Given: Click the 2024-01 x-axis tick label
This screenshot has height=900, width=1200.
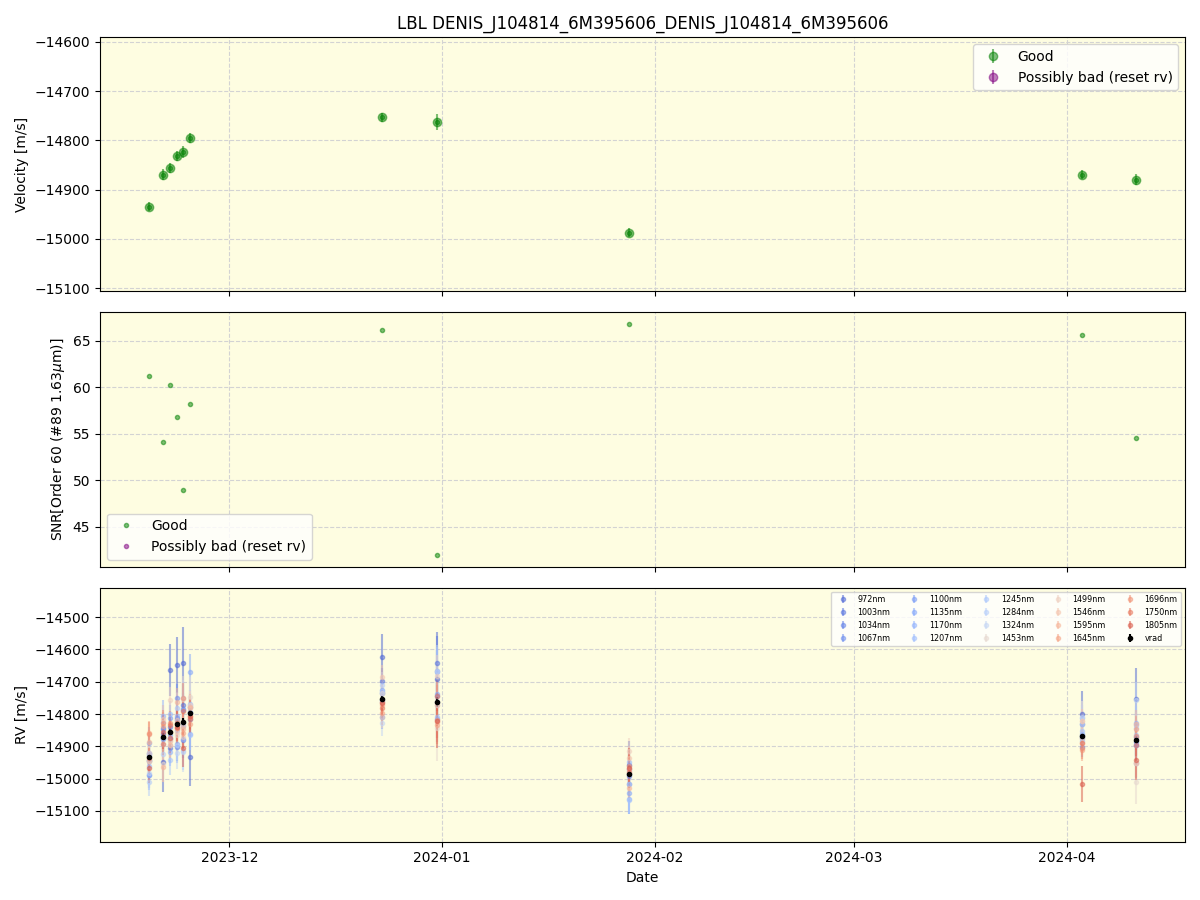Looking at the screenshot, I should tap(442, 857).
